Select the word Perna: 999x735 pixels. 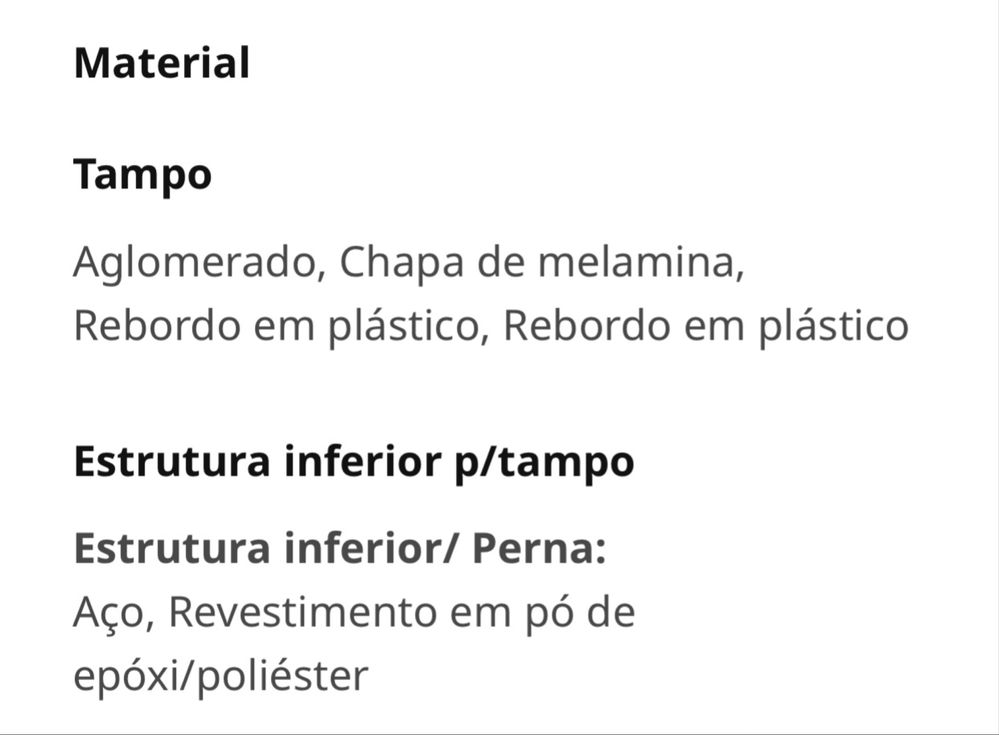point(540,548)
